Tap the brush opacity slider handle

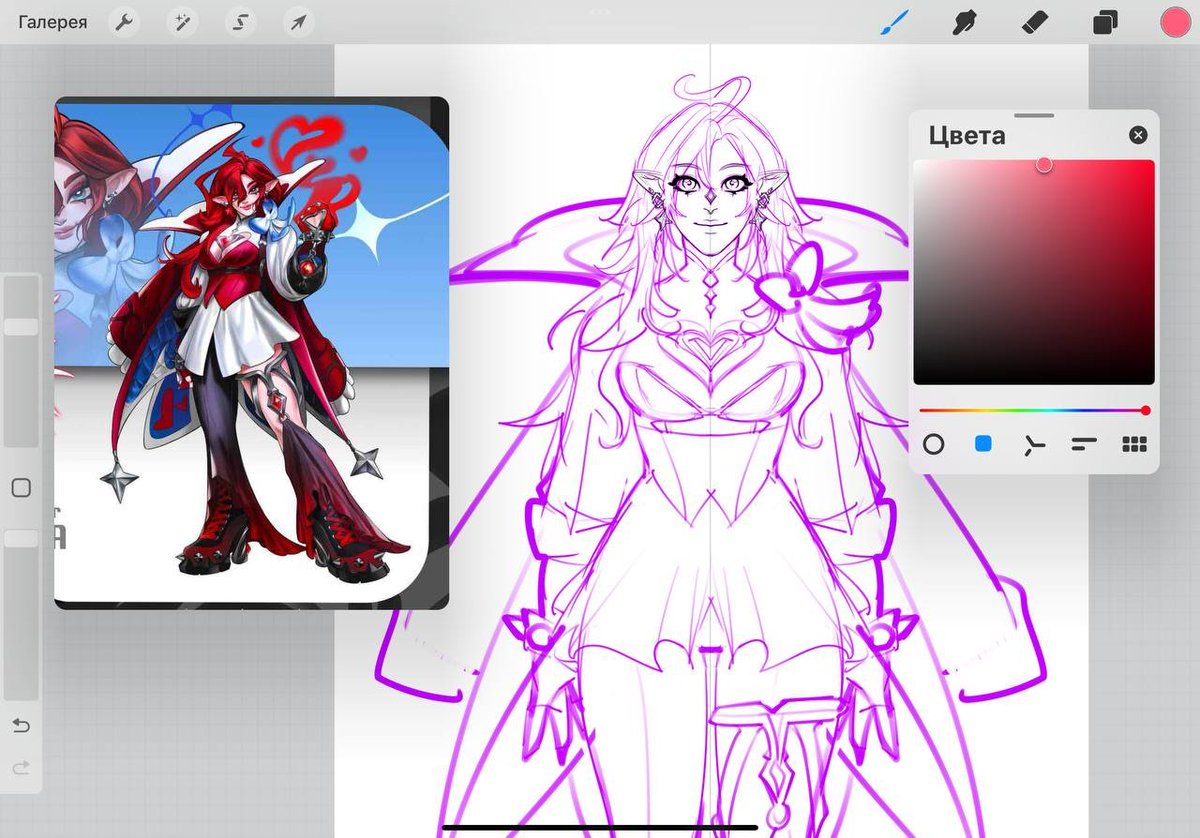point(21,538)
